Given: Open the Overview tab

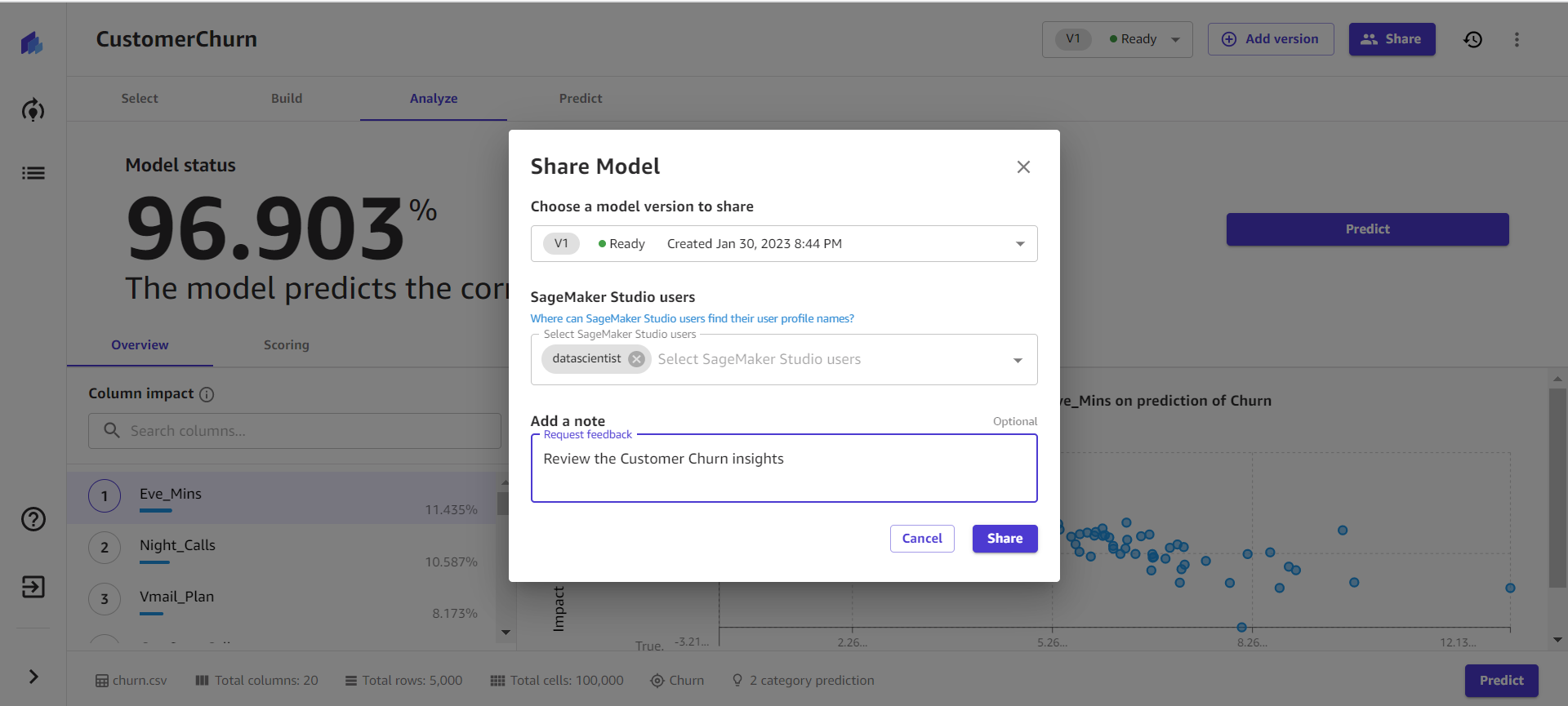Looking at the screenshot, I should (140, 344).
